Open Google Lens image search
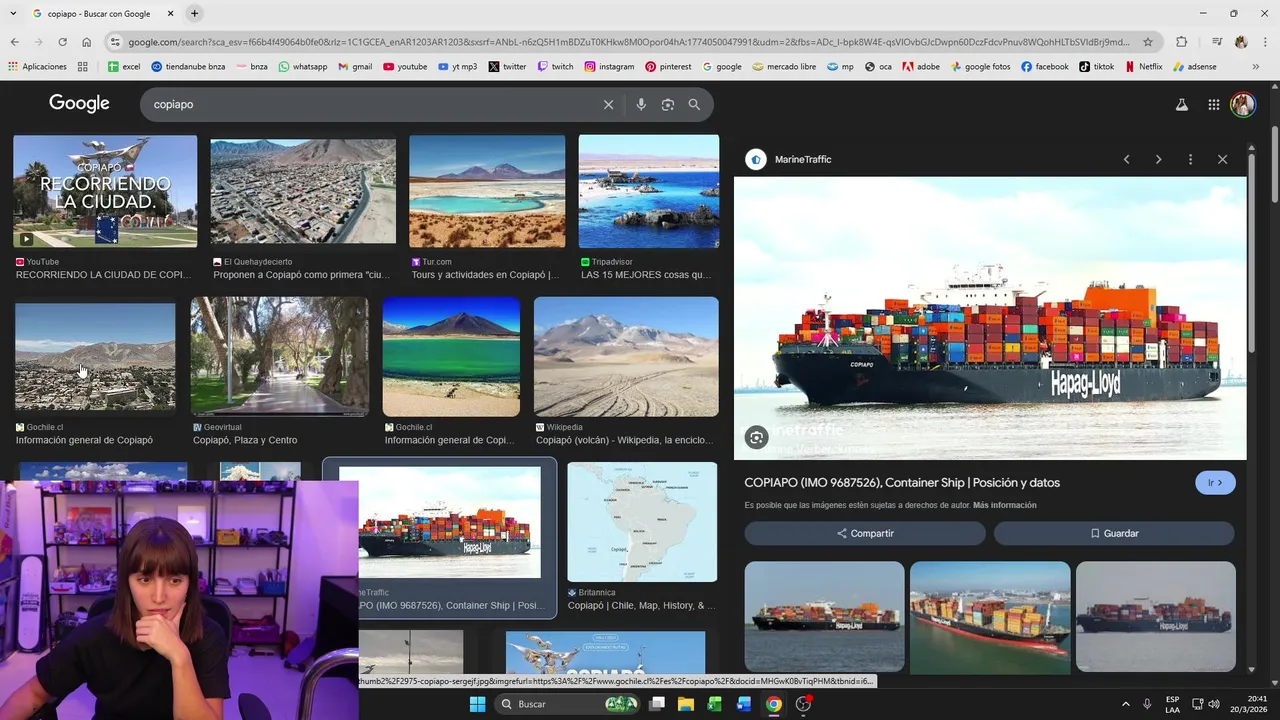1280x720 pixels. point(667,104)
